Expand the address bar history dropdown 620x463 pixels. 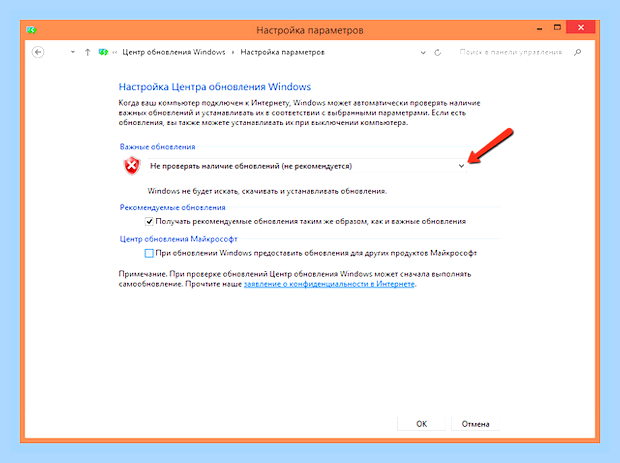click(423, 53)
